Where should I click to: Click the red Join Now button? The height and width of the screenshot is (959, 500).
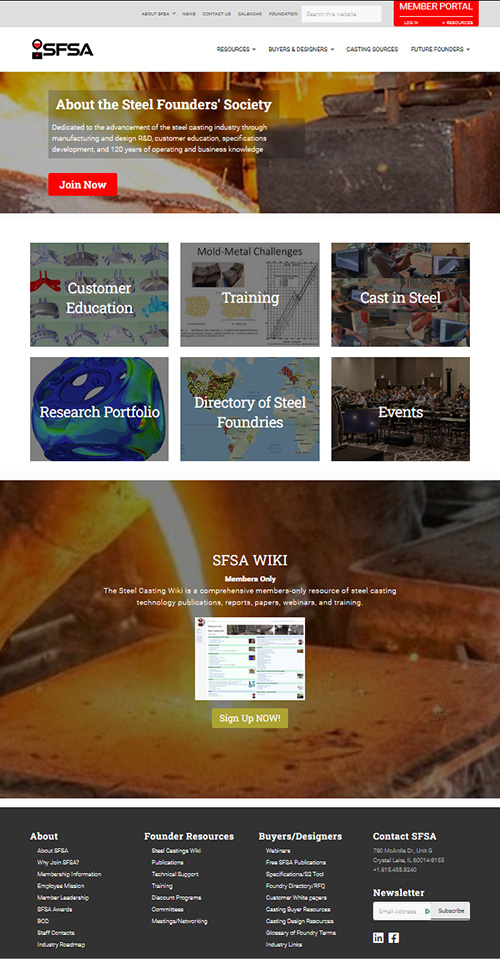[83, 184]
